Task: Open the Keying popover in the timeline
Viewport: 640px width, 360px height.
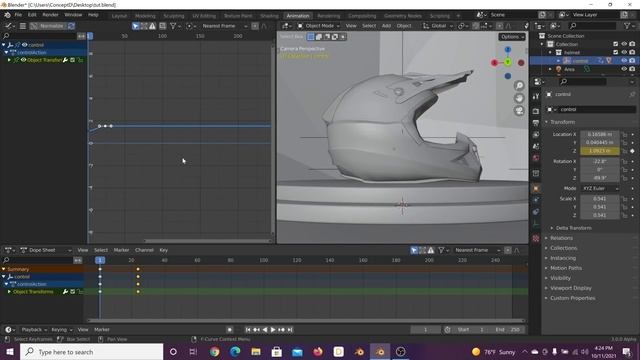Action: coord(61,330)
